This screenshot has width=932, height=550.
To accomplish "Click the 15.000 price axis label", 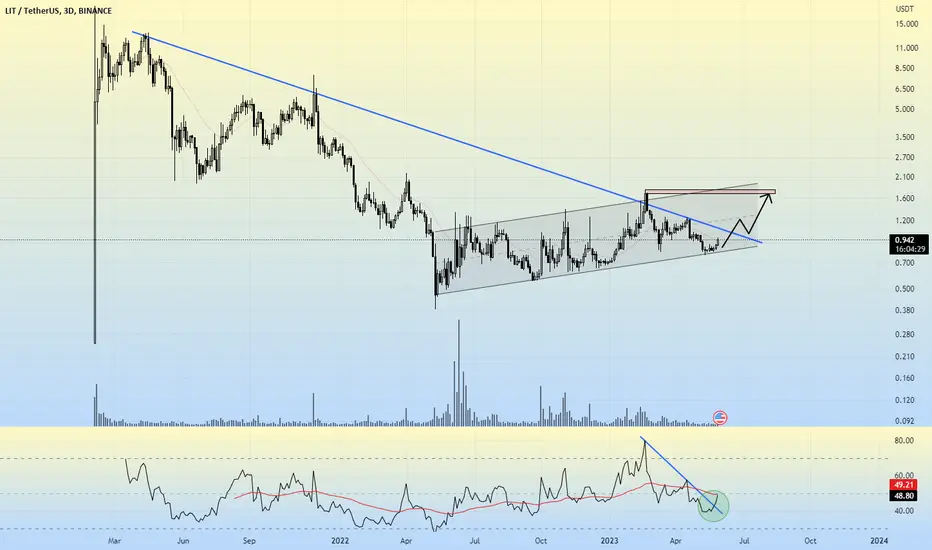I will tap(907, 24).
